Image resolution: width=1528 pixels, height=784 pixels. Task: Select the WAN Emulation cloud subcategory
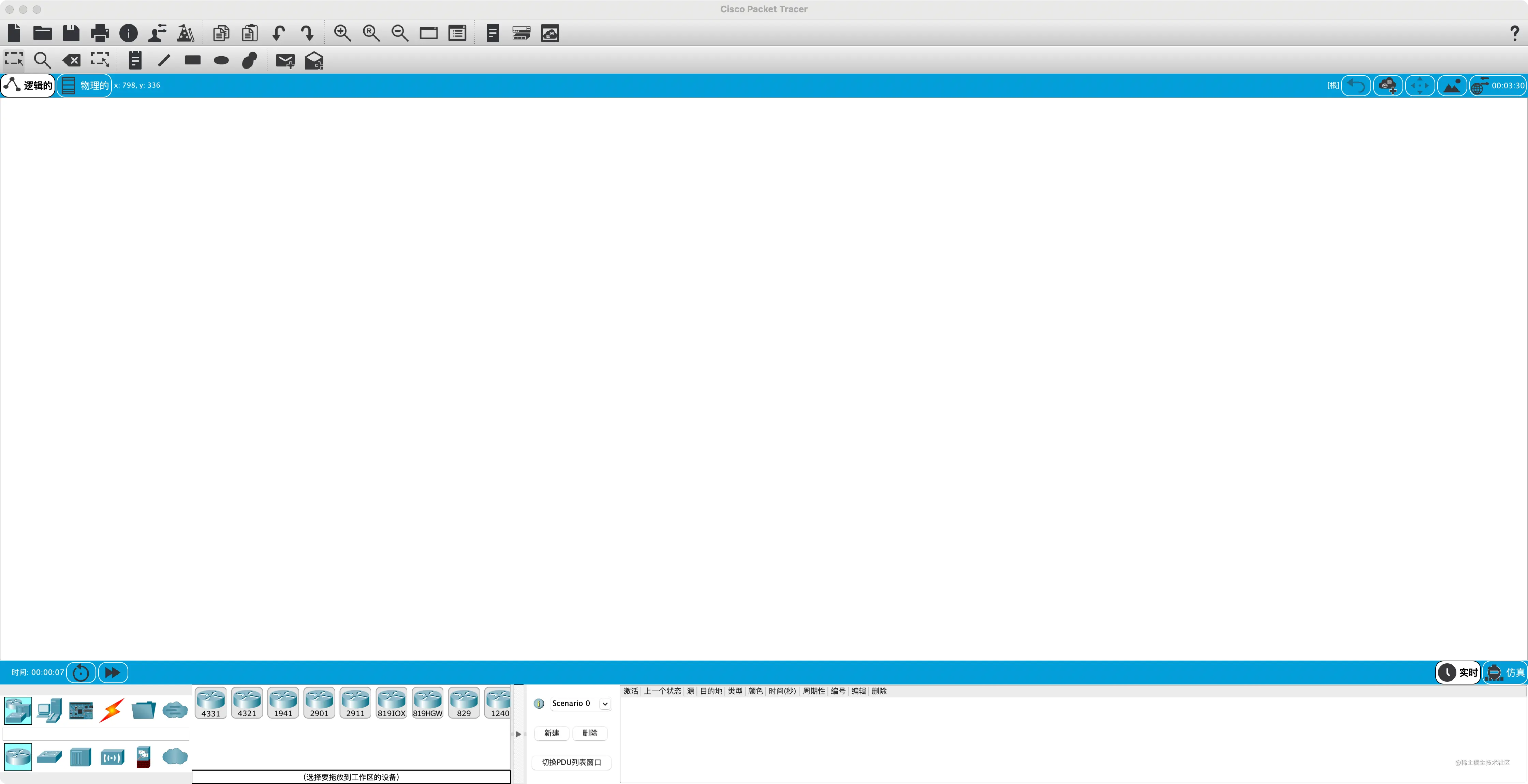pyautogui.click(x=175, y=757)
